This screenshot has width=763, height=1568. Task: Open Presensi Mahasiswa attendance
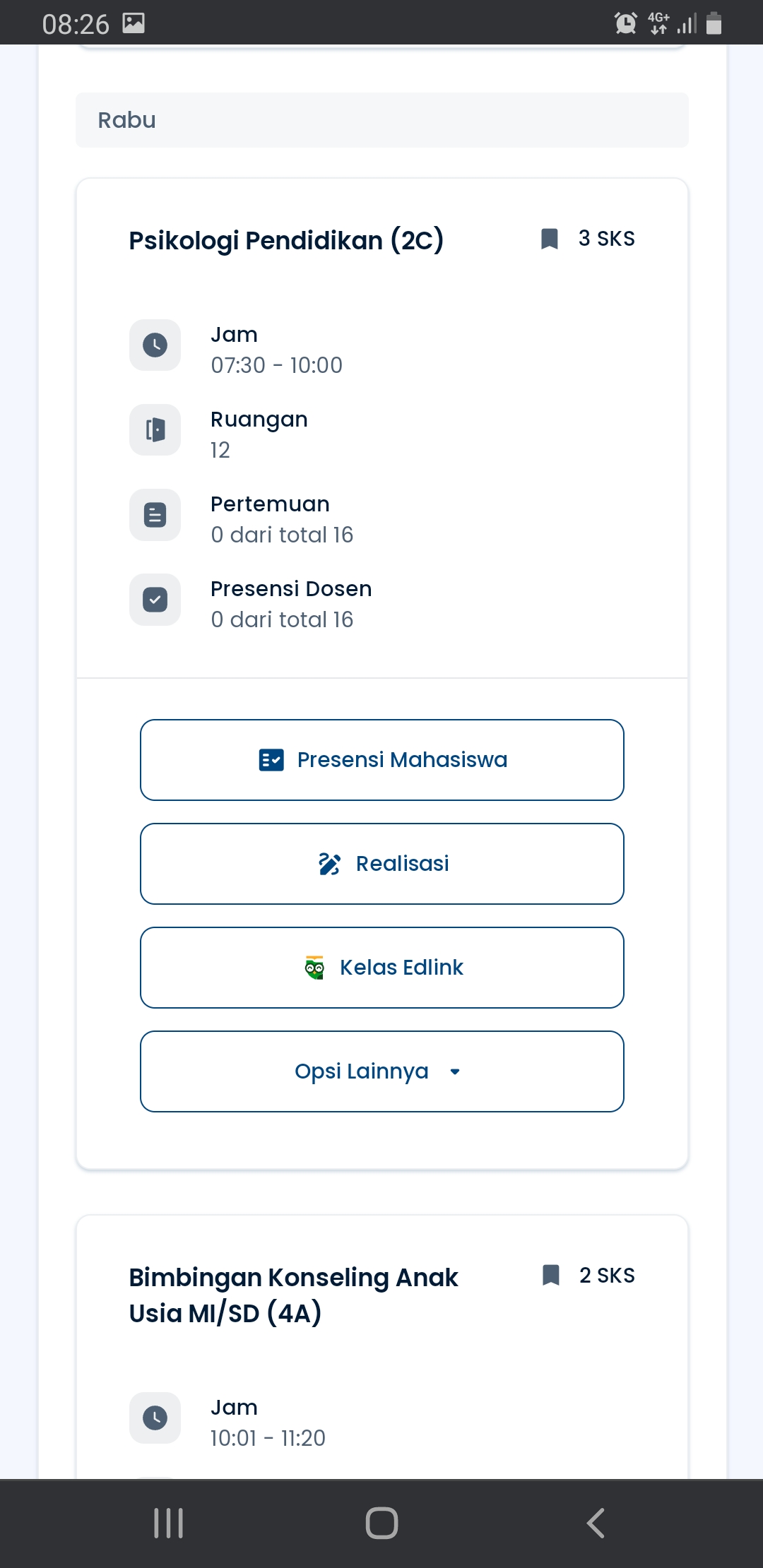click(381, 760)
